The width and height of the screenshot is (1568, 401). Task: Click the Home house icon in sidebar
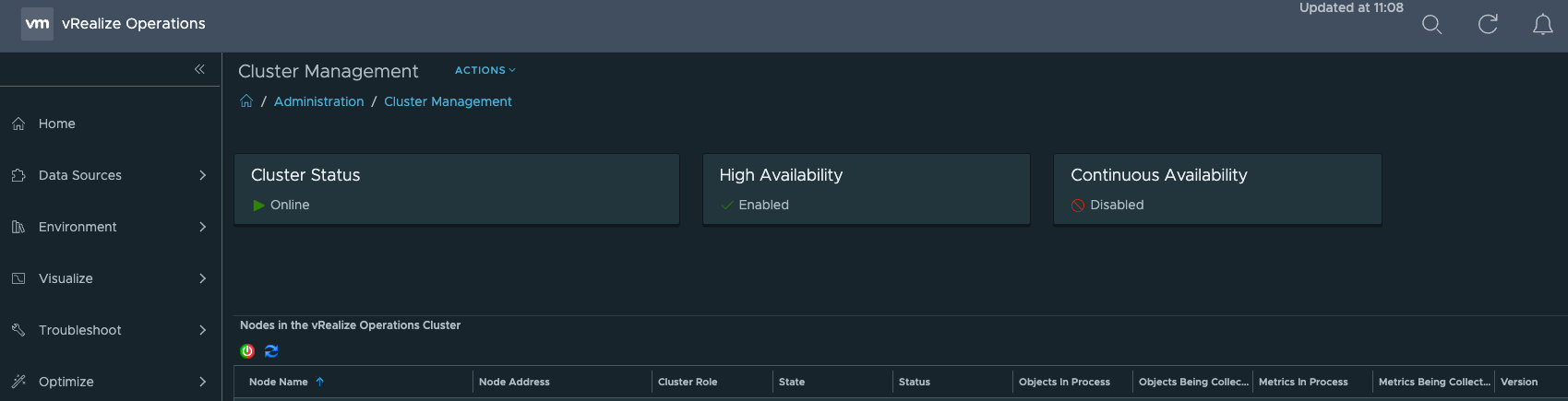pos(18,124)
